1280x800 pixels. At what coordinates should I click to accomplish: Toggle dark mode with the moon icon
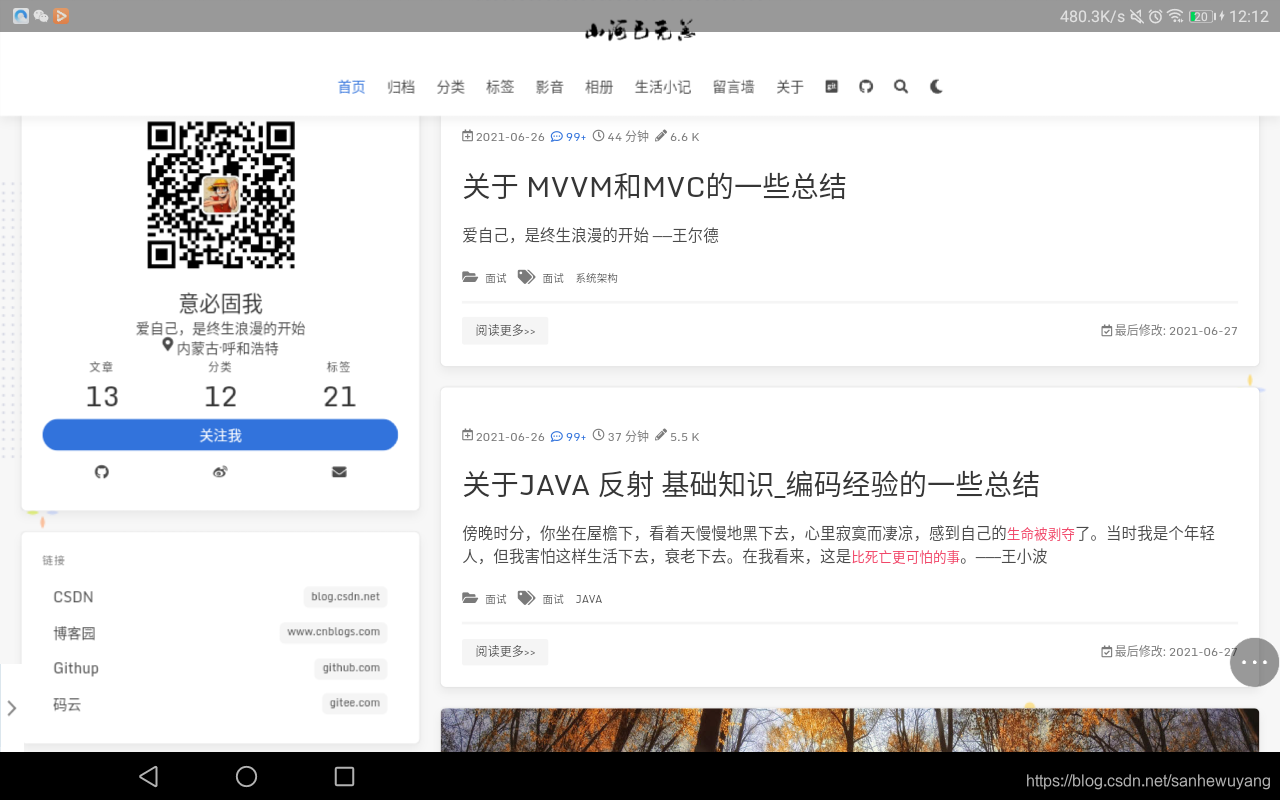click(935, 87)
